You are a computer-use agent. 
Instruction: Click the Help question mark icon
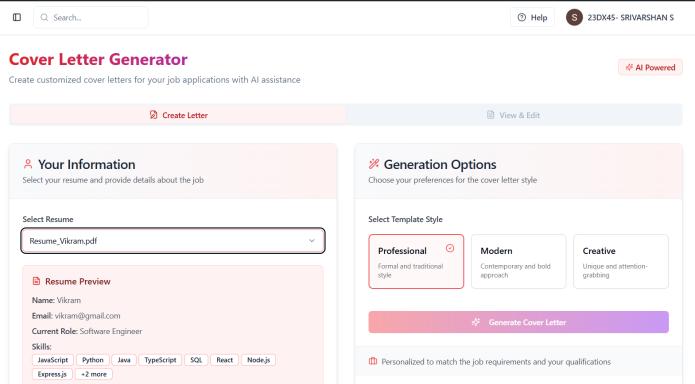(x=522, y=17)
